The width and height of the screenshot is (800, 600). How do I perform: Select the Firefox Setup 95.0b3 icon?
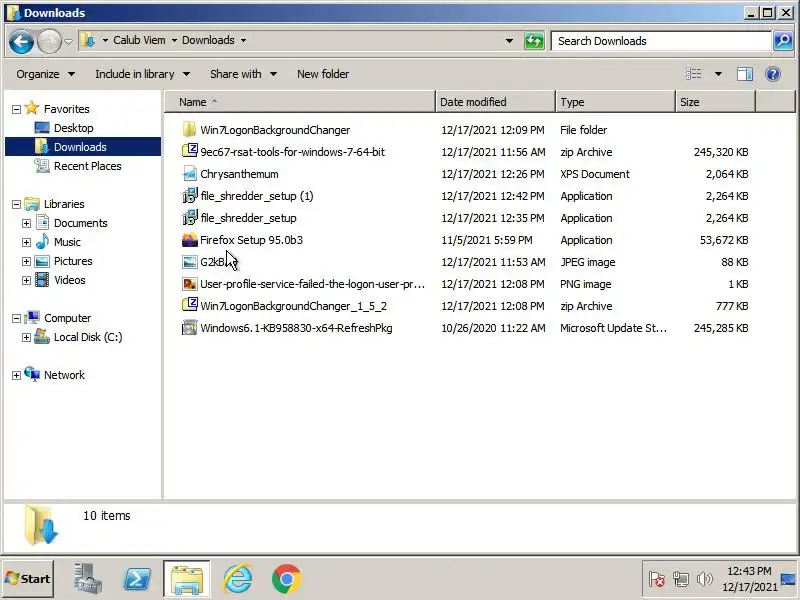pyautogui.click(x=189, y=239)
